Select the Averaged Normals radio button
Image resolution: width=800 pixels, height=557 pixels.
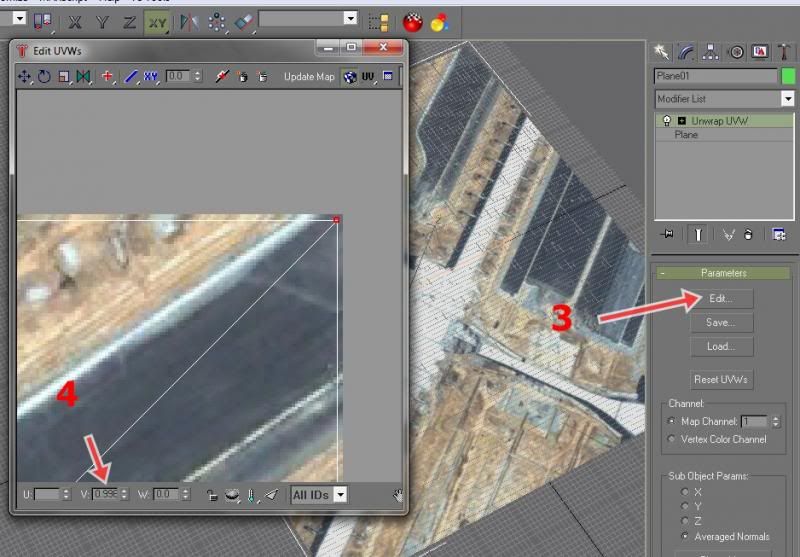[x=685, y=537]
